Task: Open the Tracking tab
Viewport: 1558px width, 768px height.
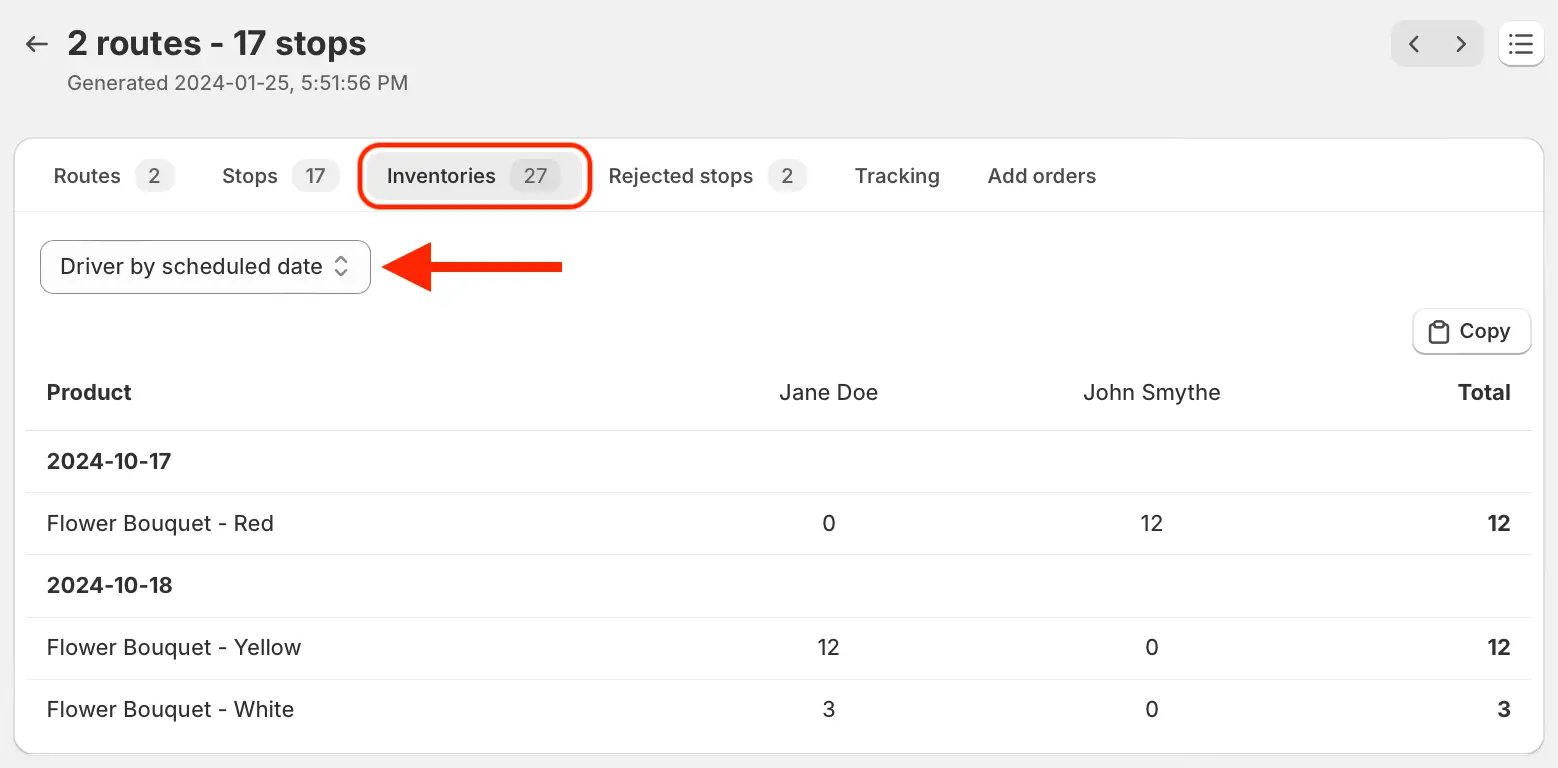Action: pyautogui.click(x=897, y=176)
